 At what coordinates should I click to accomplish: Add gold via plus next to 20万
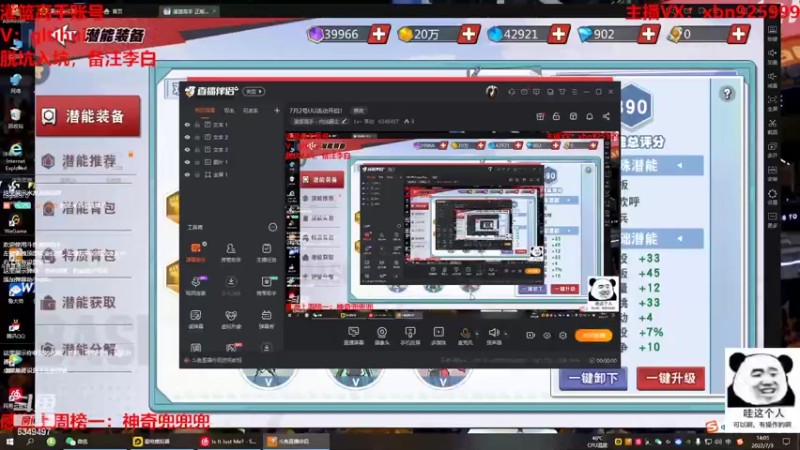(x=468, y=34)
